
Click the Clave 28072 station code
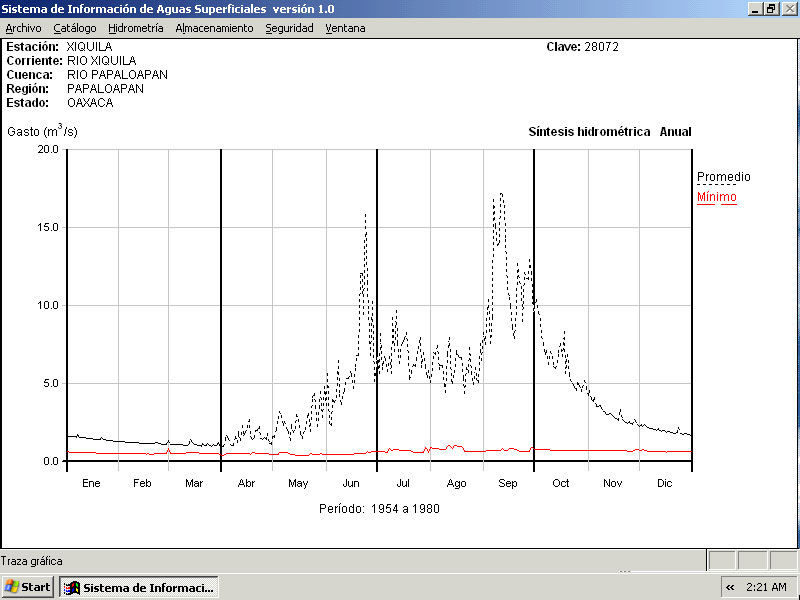tap(582, 47)
